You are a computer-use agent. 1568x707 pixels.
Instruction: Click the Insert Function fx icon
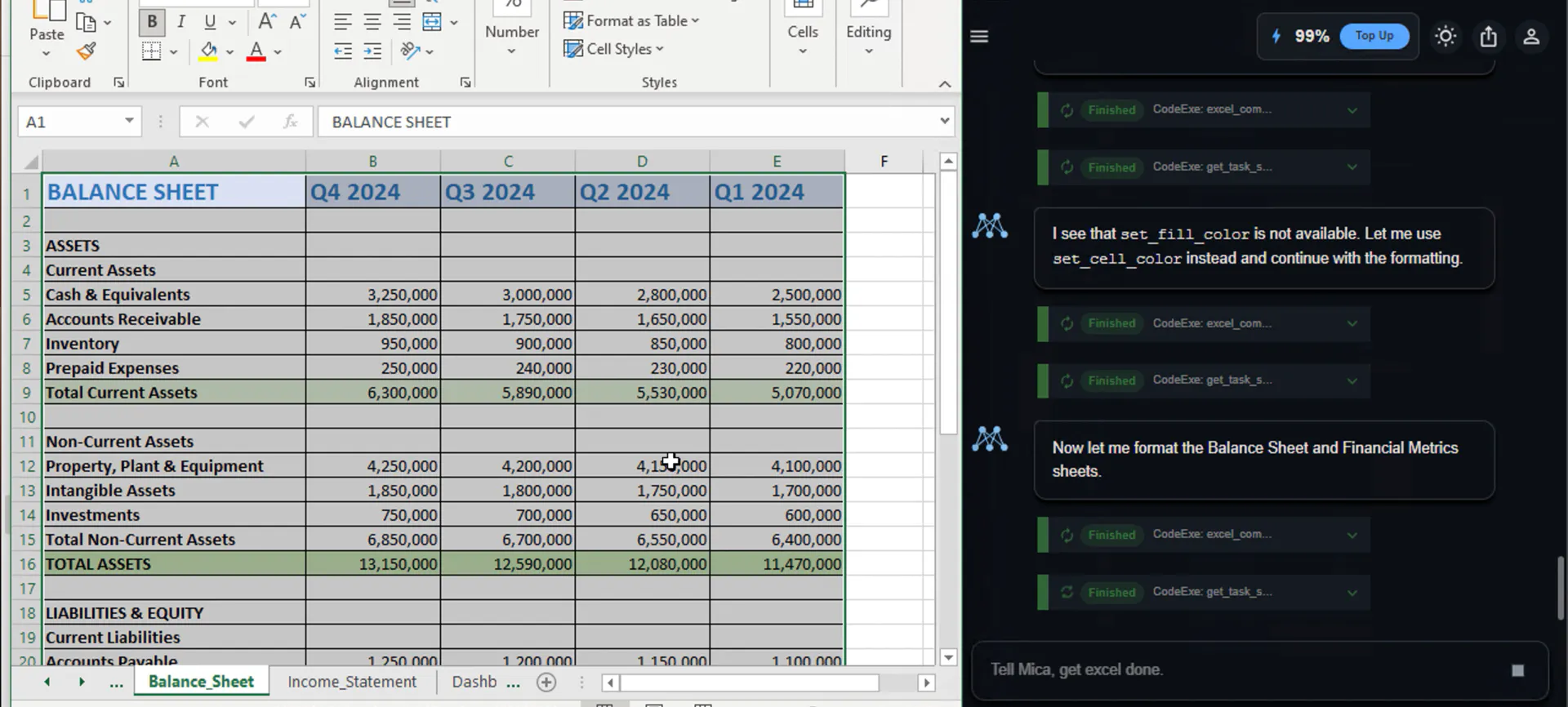coord(290,122)
